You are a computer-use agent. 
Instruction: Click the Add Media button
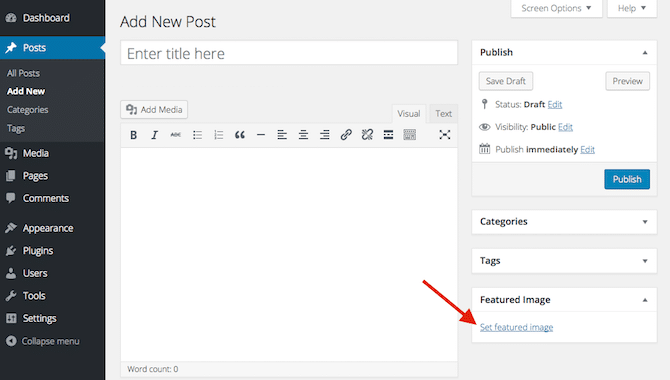coord(154,109)
